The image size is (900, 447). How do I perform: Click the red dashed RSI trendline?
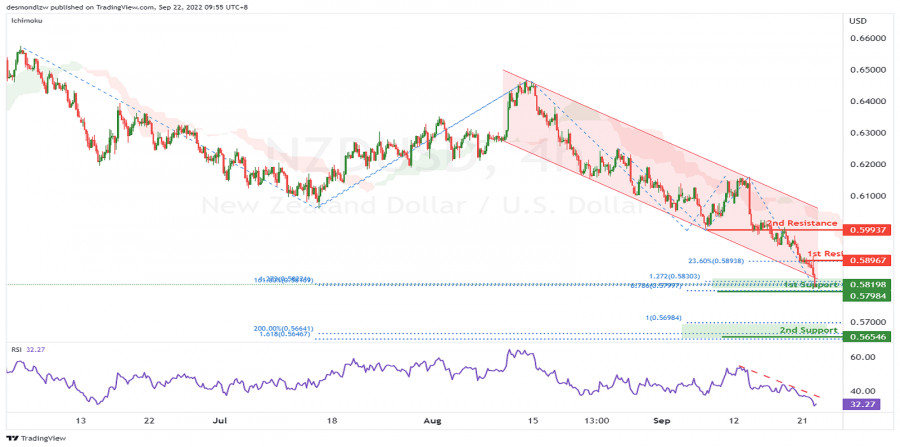tap(779, 381)
